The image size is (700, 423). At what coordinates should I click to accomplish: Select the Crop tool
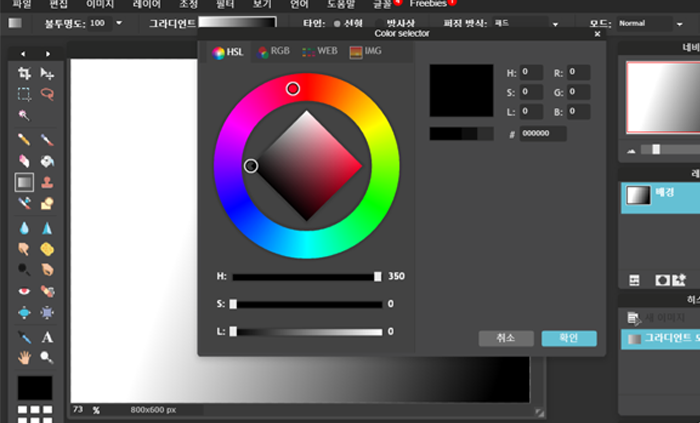[25, 74]
